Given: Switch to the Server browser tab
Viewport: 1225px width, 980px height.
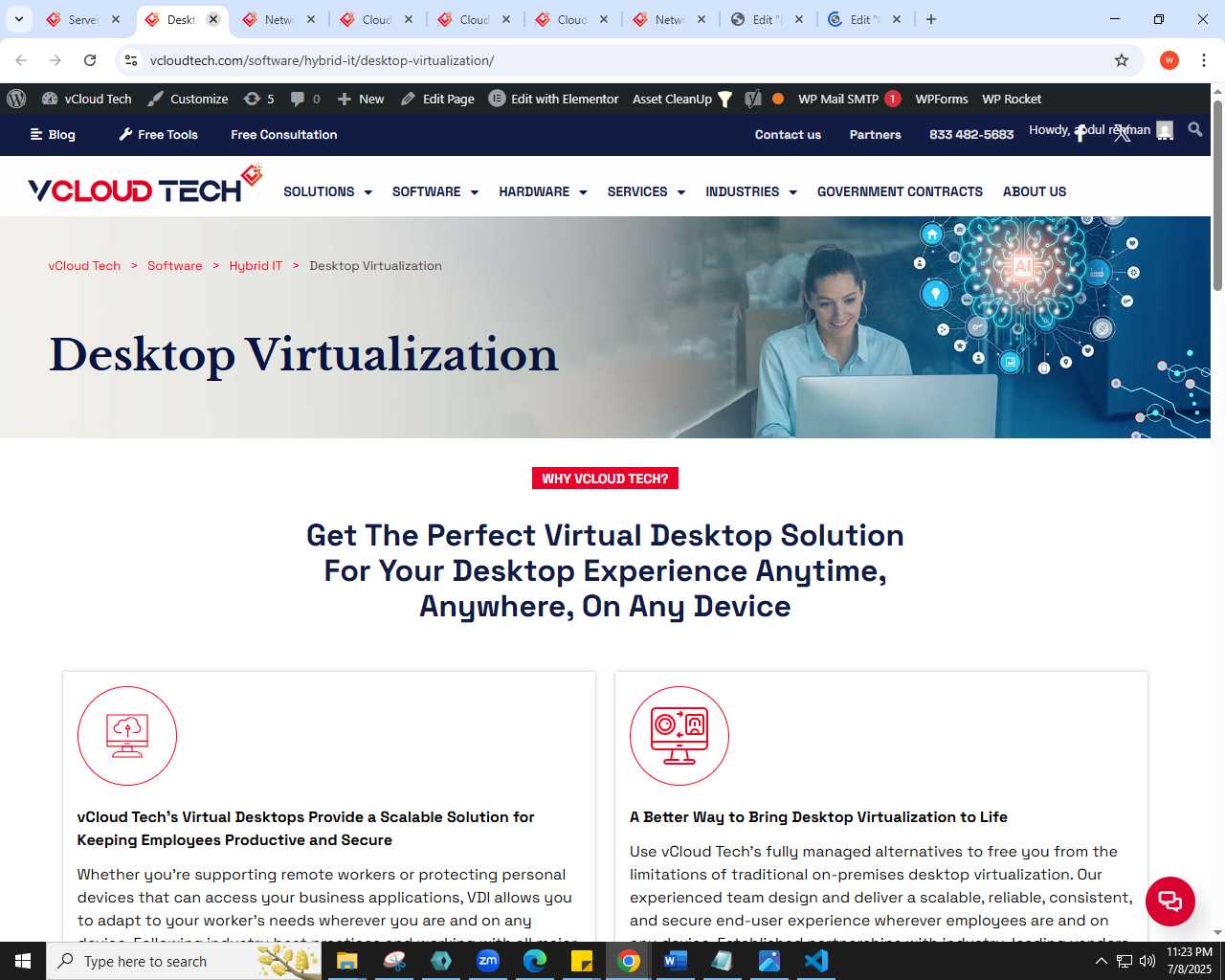Looking at the screenshot, I should coord(82,19).
